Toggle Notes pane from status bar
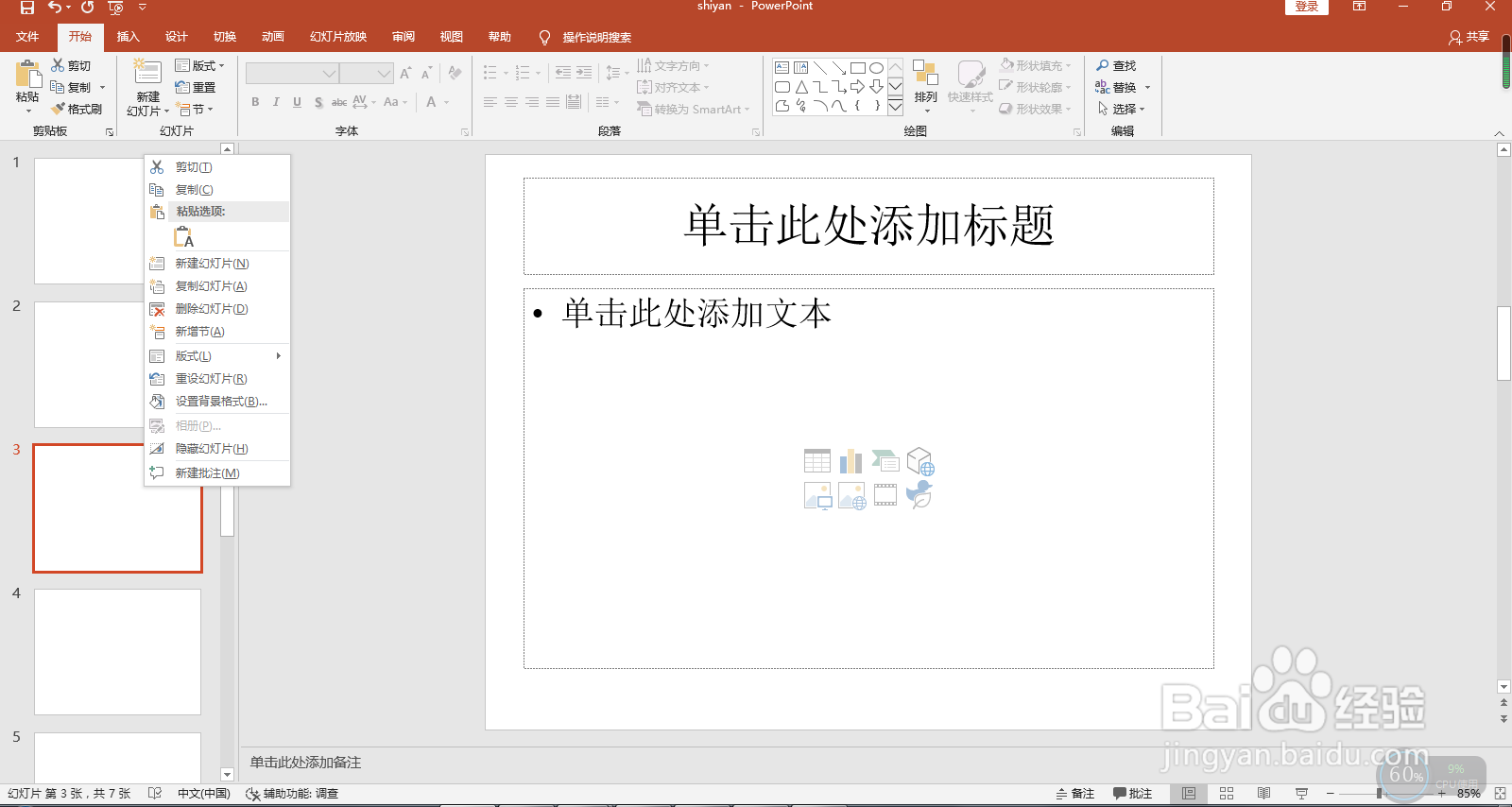Viewport: 1512px width, 807px height. tap(1075, 794)
